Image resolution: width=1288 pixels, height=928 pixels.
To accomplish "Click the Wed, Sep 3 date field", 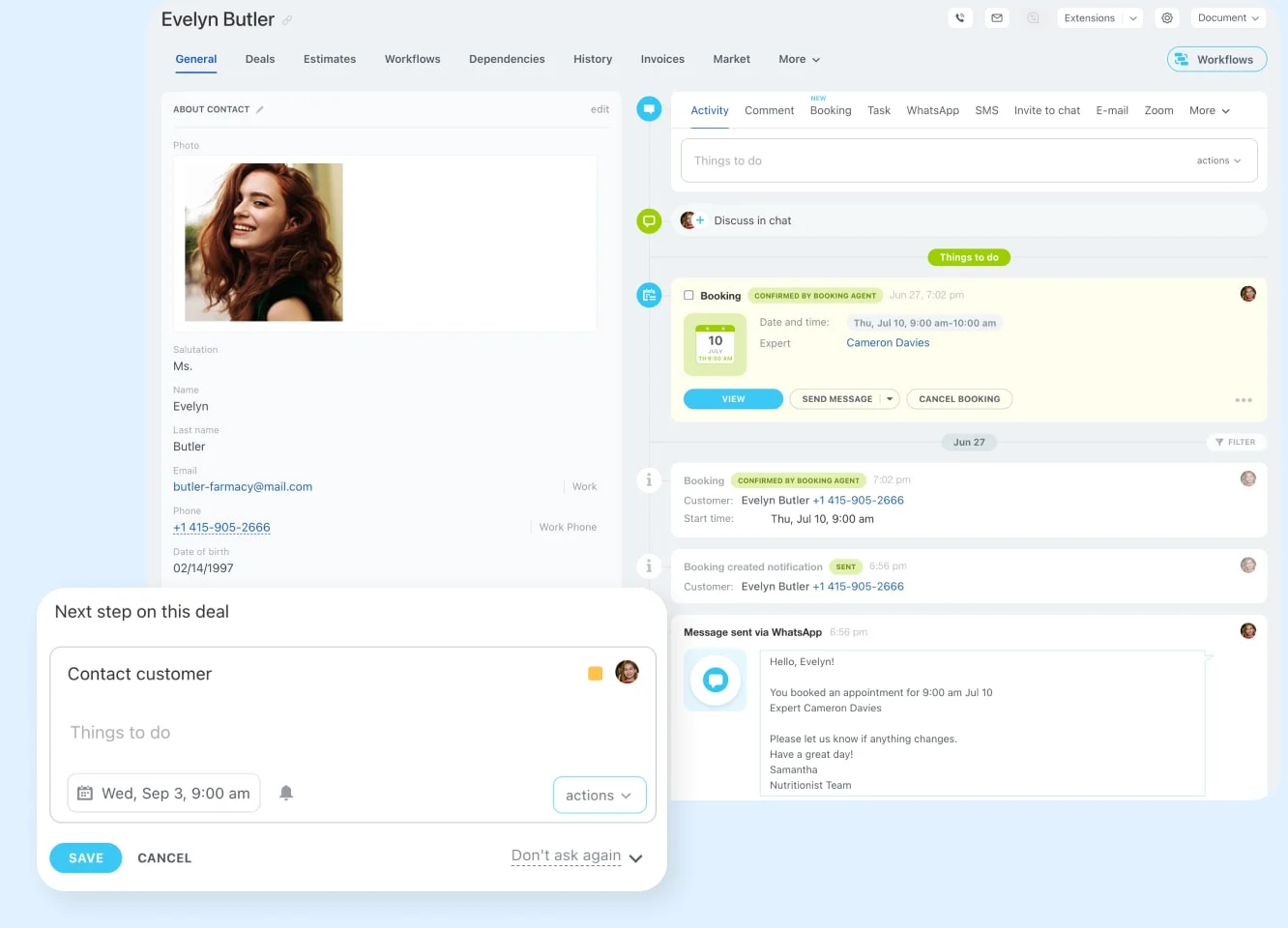I will [163, 793].
